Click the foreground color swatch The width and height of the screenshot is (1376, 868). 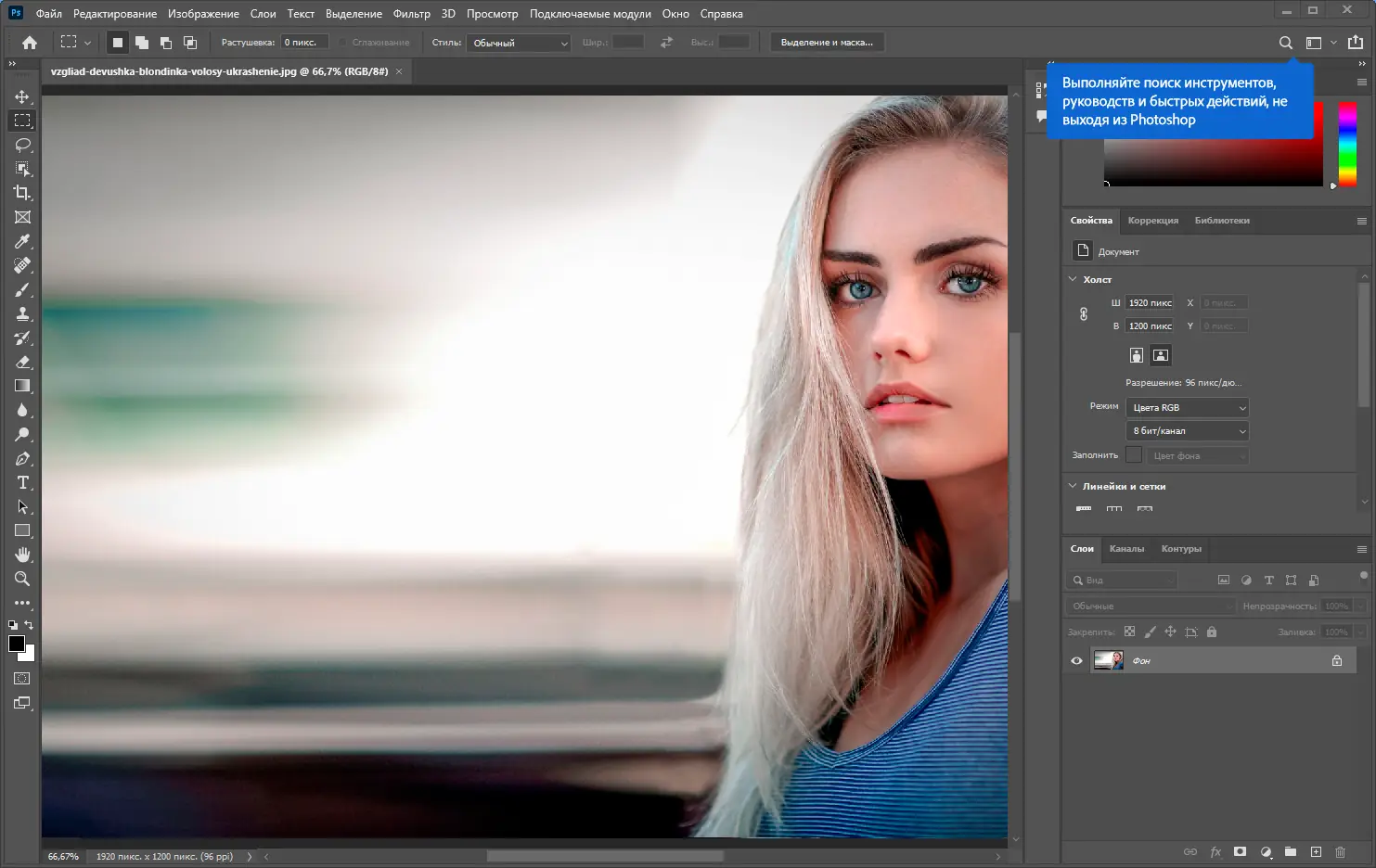click(15, 644)
